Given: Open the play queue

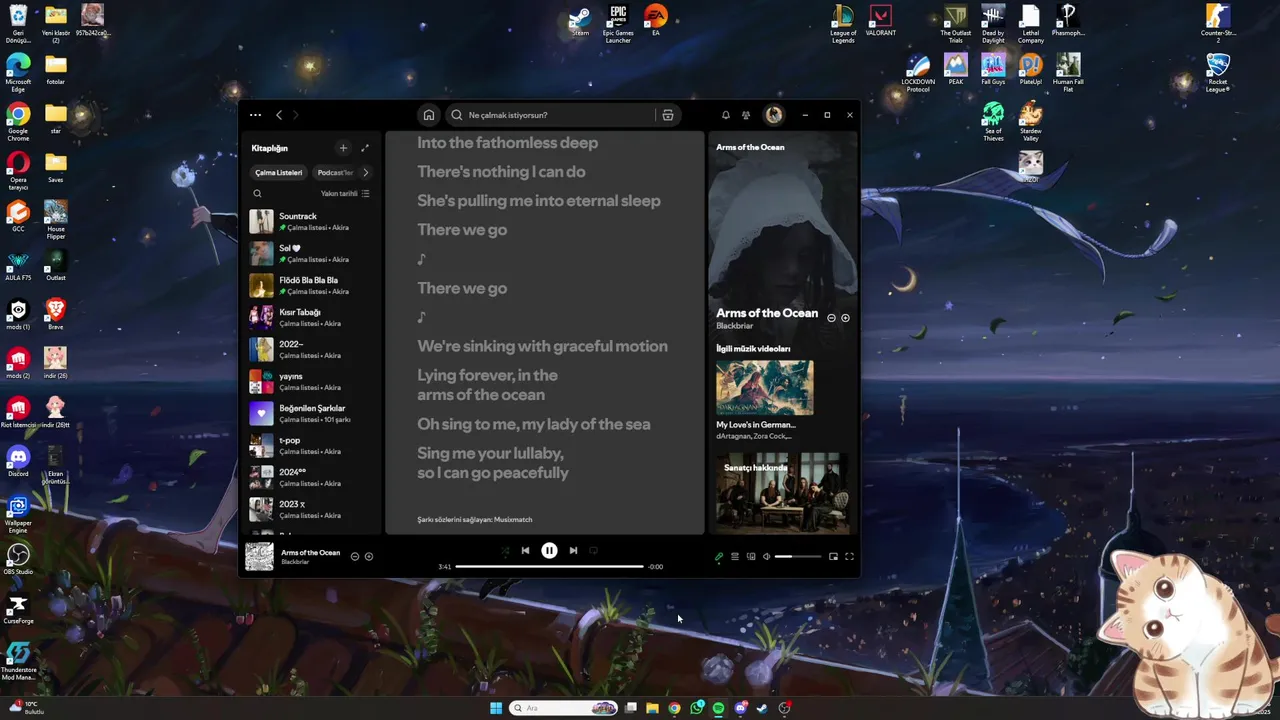Looking at the screenshot, I should point(735,557).
